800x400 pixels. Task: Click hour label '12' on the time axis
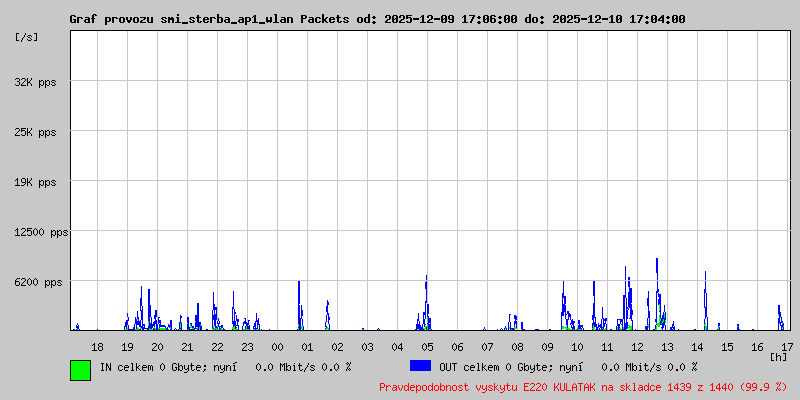click(637, 347)
